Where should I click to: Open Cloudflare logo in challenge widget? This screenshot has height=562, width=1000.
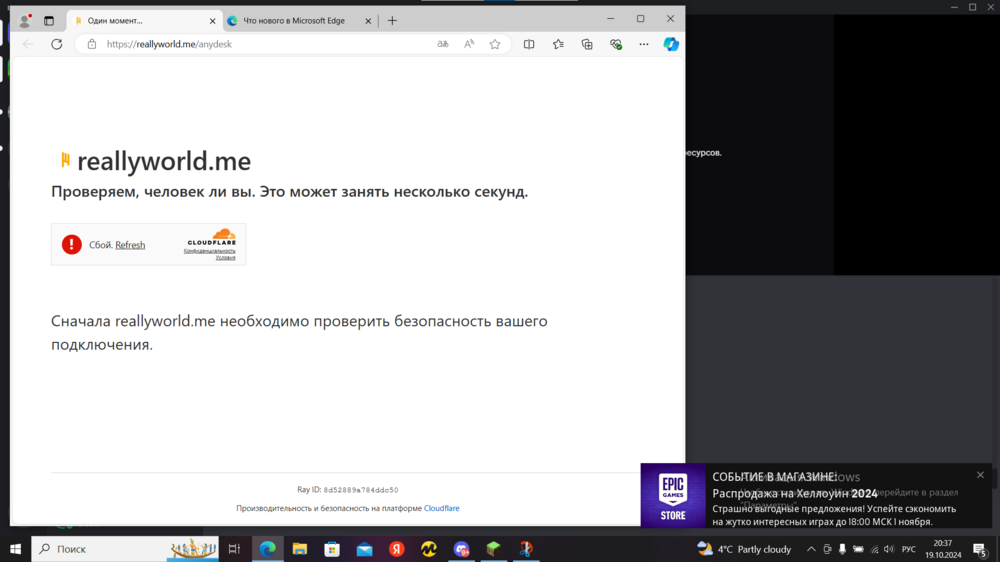pyautogui.click(x=211, y=237)
